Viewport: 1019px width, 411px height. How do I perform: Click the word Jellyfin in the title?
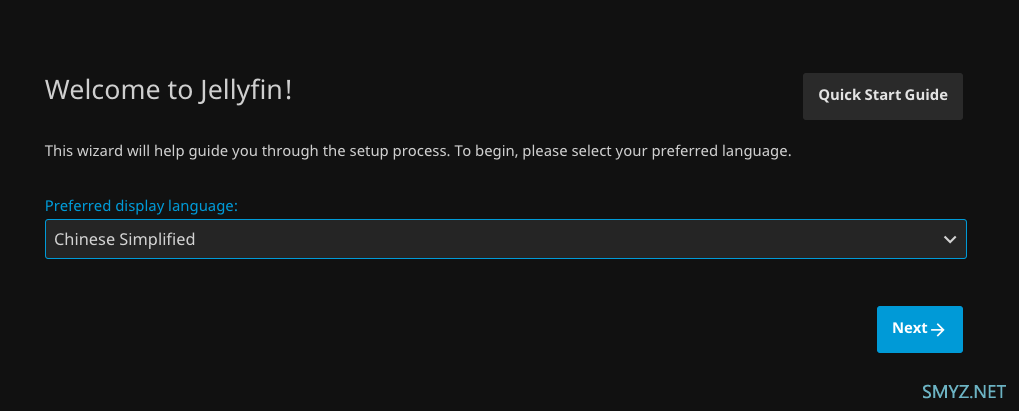[x=245, y=89]
